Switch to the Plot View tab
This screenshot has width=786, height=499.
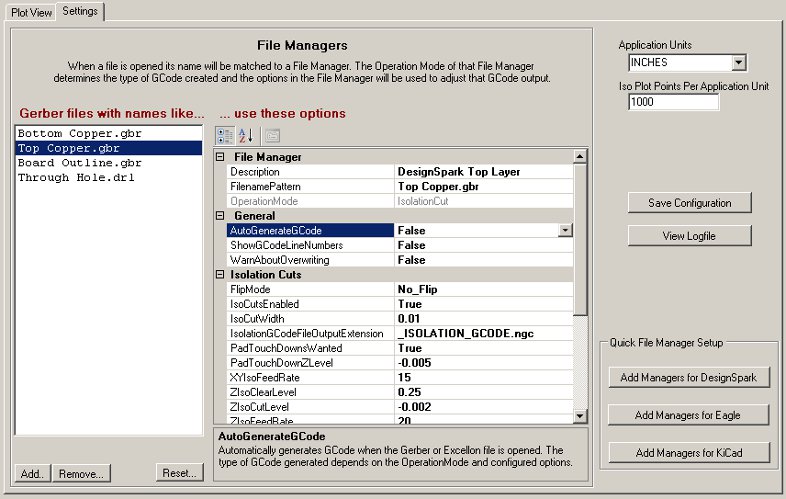[31, 11]
